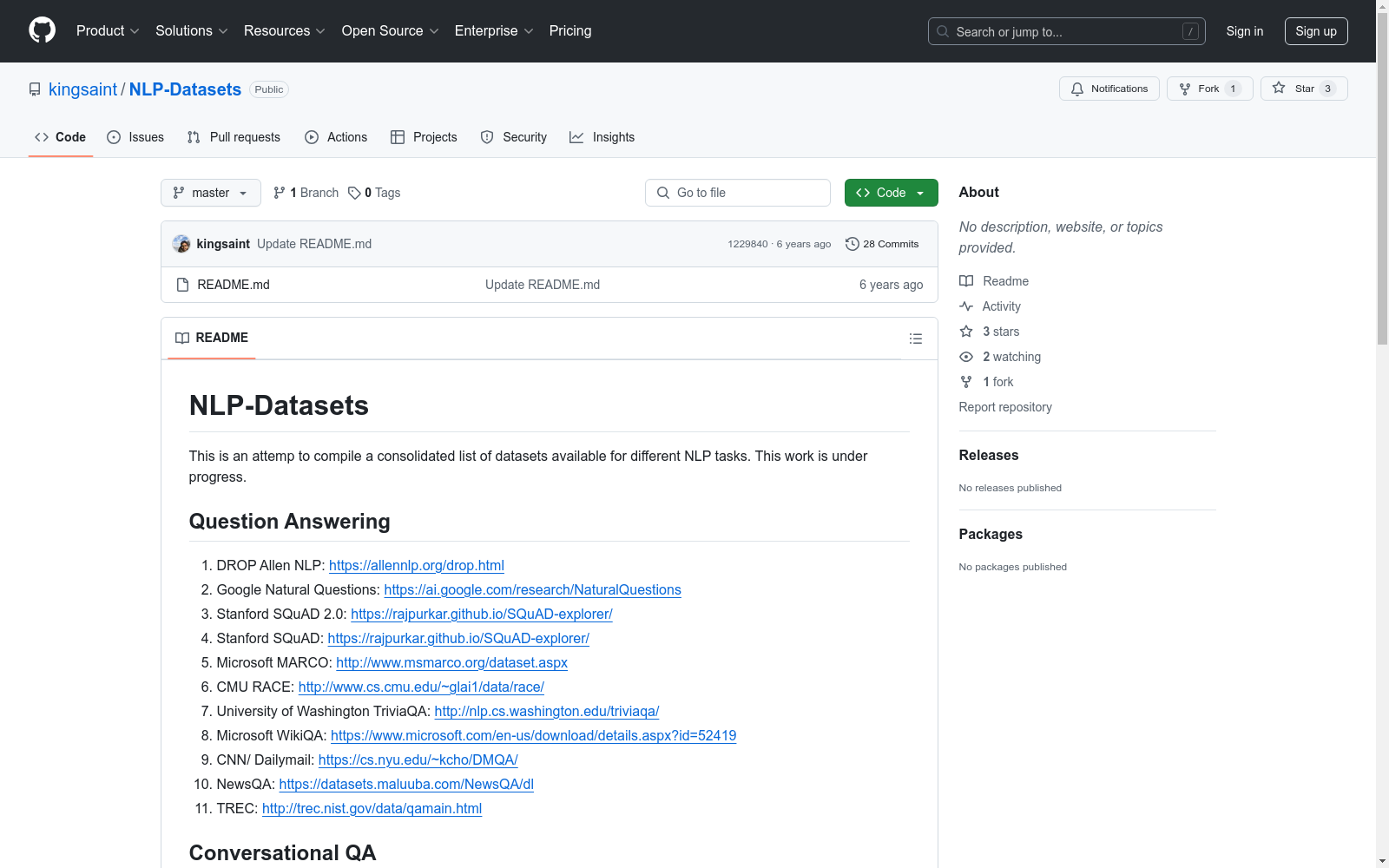Screen dimensions: 1389x868
Task: Click the commit hash 1229840
Action: click(x=747, y=244)
